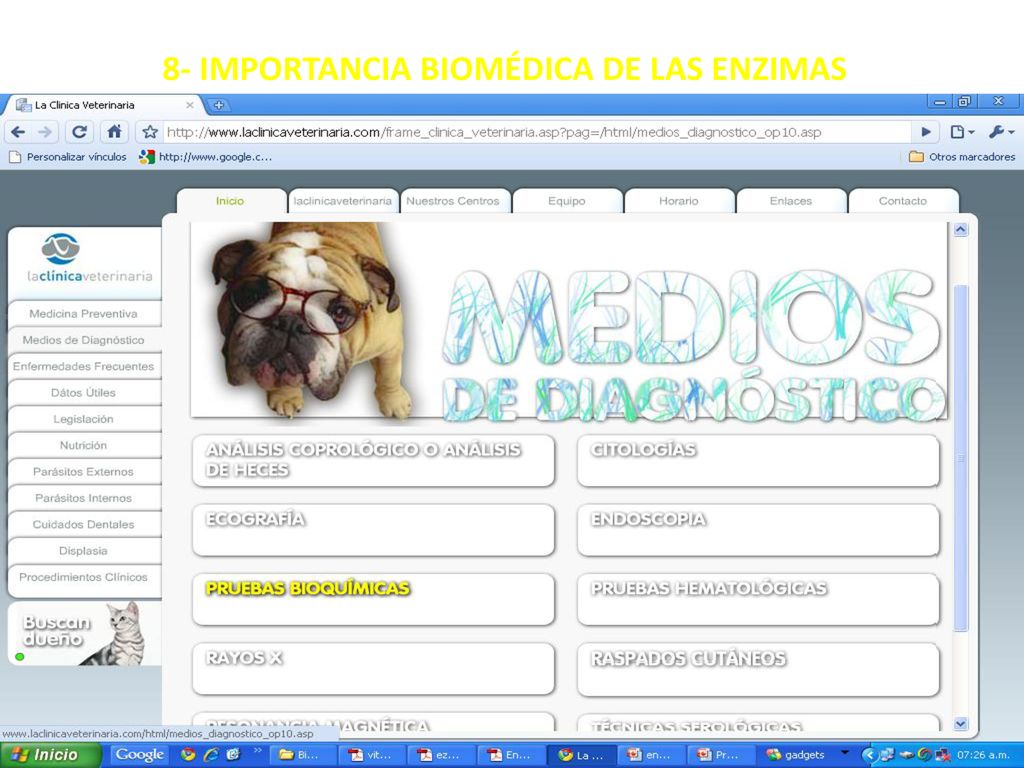Select the Inicio site tab
Image resolution: width=1024 pixels, height=768 pixels.
click(x=231, y=201)
